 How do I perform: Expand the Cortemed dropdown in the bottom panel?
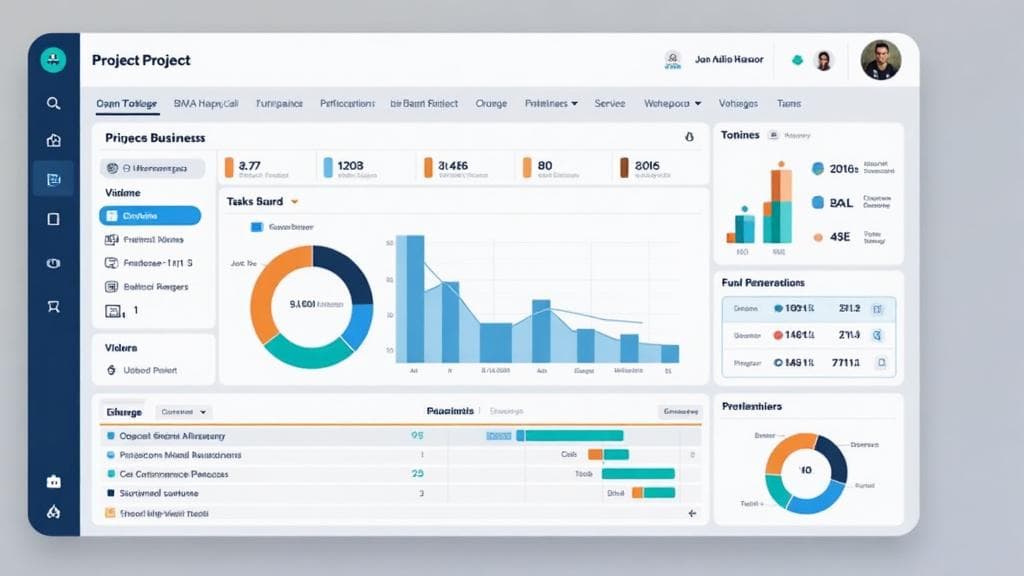pos(186,411)
